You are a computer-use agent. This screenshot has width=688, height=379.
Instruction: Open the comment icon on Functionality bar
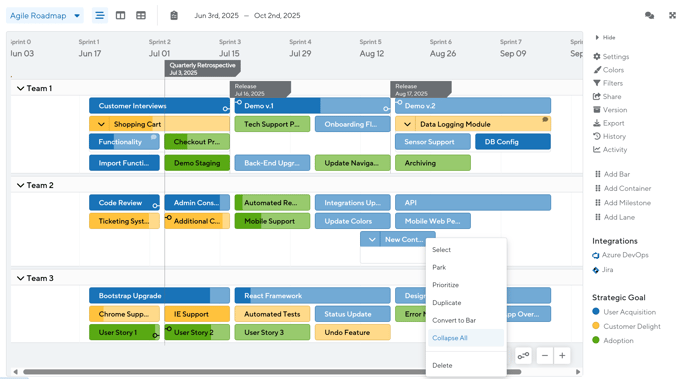[x=154, y=137]
